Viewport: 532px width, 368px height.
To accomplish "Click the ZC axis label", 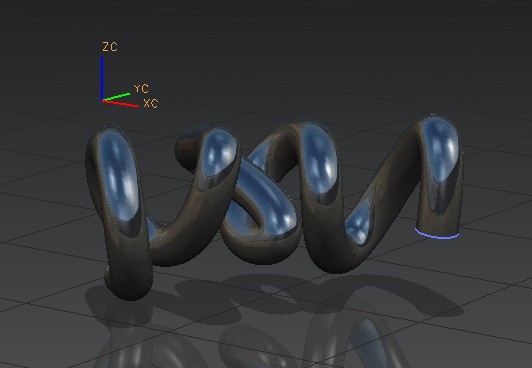I will [x=110, y=47].
